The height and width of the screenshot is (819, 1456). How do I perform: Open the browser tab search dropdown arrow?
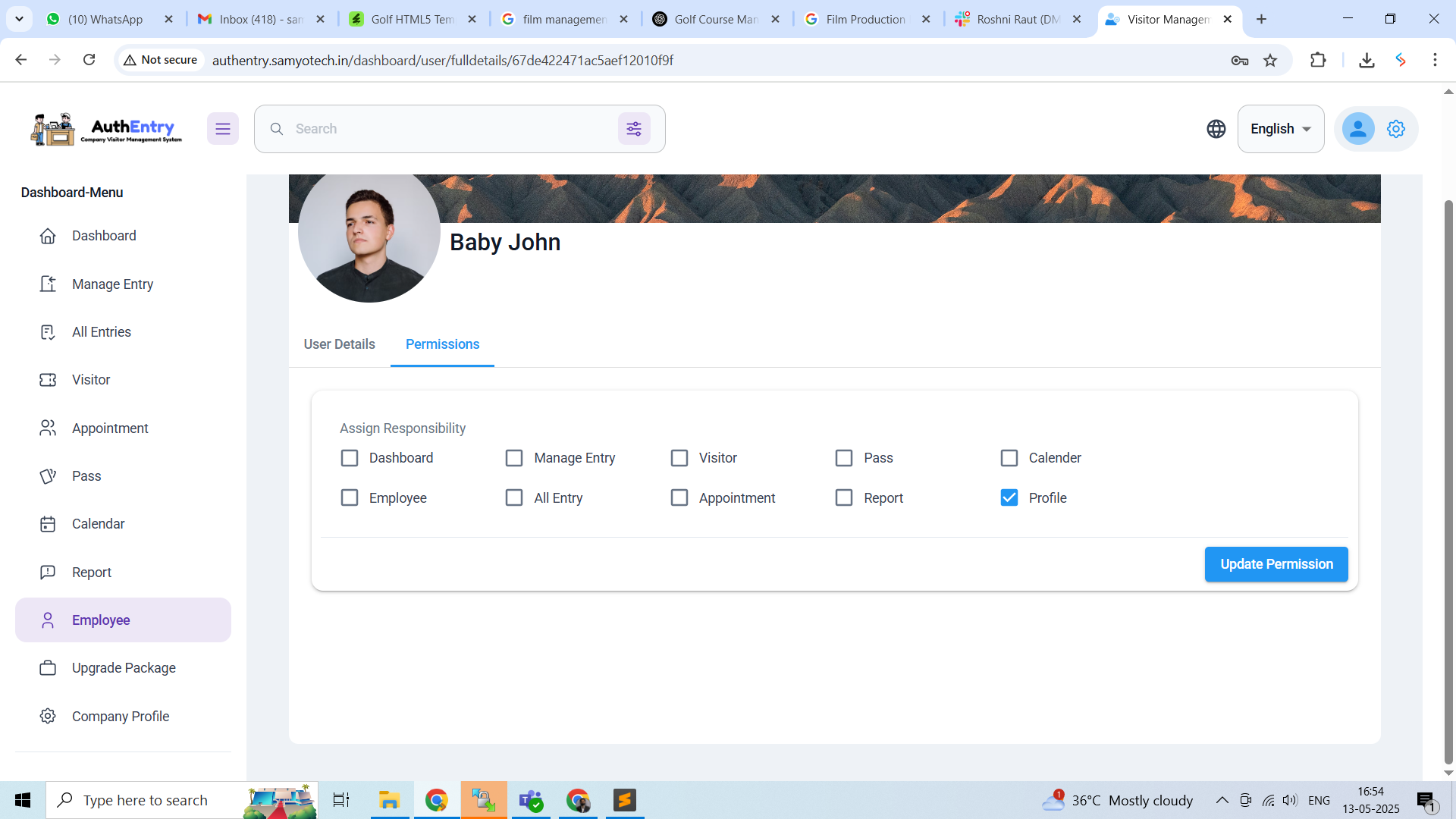point(19,19)
